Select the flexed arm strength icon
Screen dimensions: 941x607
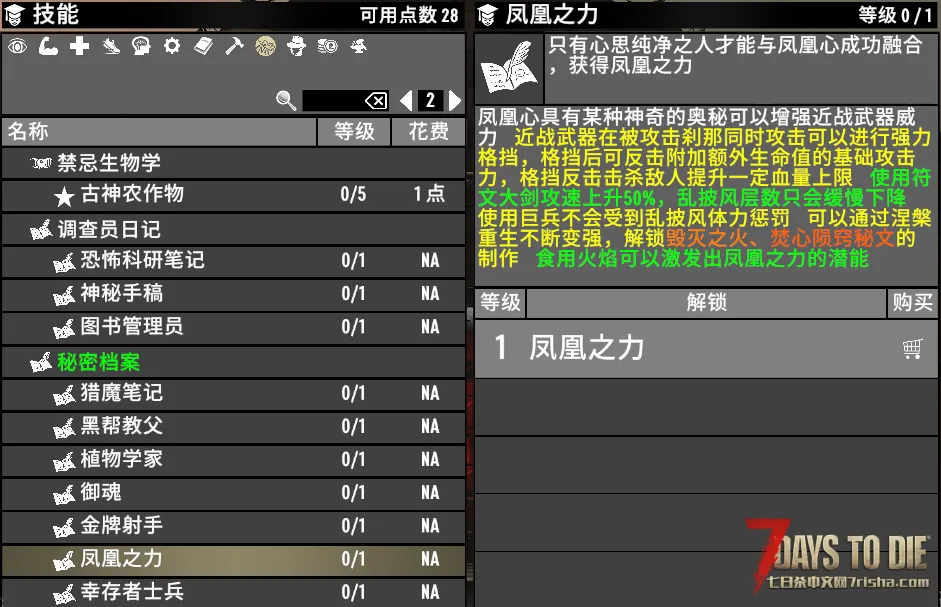click(x=48, y=46)
